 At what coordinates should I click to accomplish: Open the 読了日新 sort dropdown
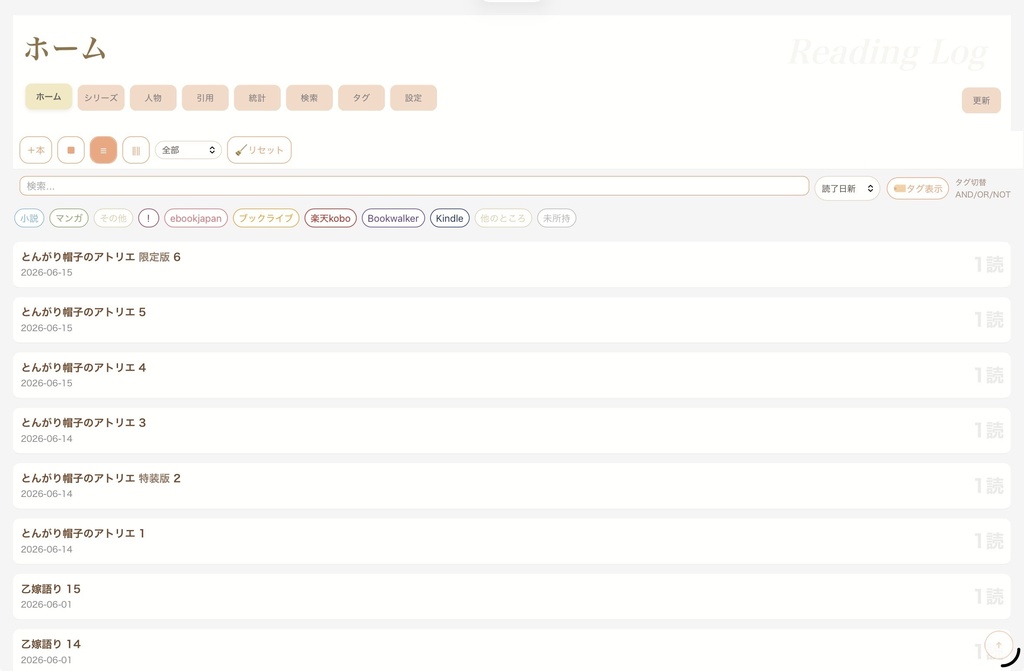point(847,188)
